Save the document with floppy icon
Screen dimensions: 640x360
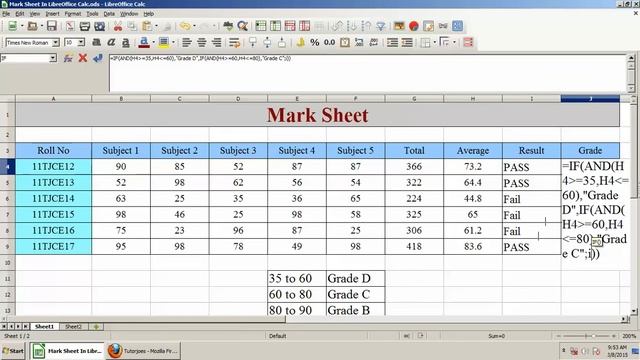coord(51,26)
